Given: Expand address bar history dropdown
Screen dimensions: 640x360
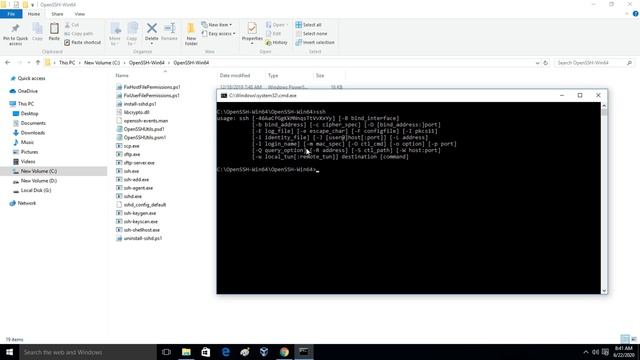Looking at the screenshot, I should [537, 63].
